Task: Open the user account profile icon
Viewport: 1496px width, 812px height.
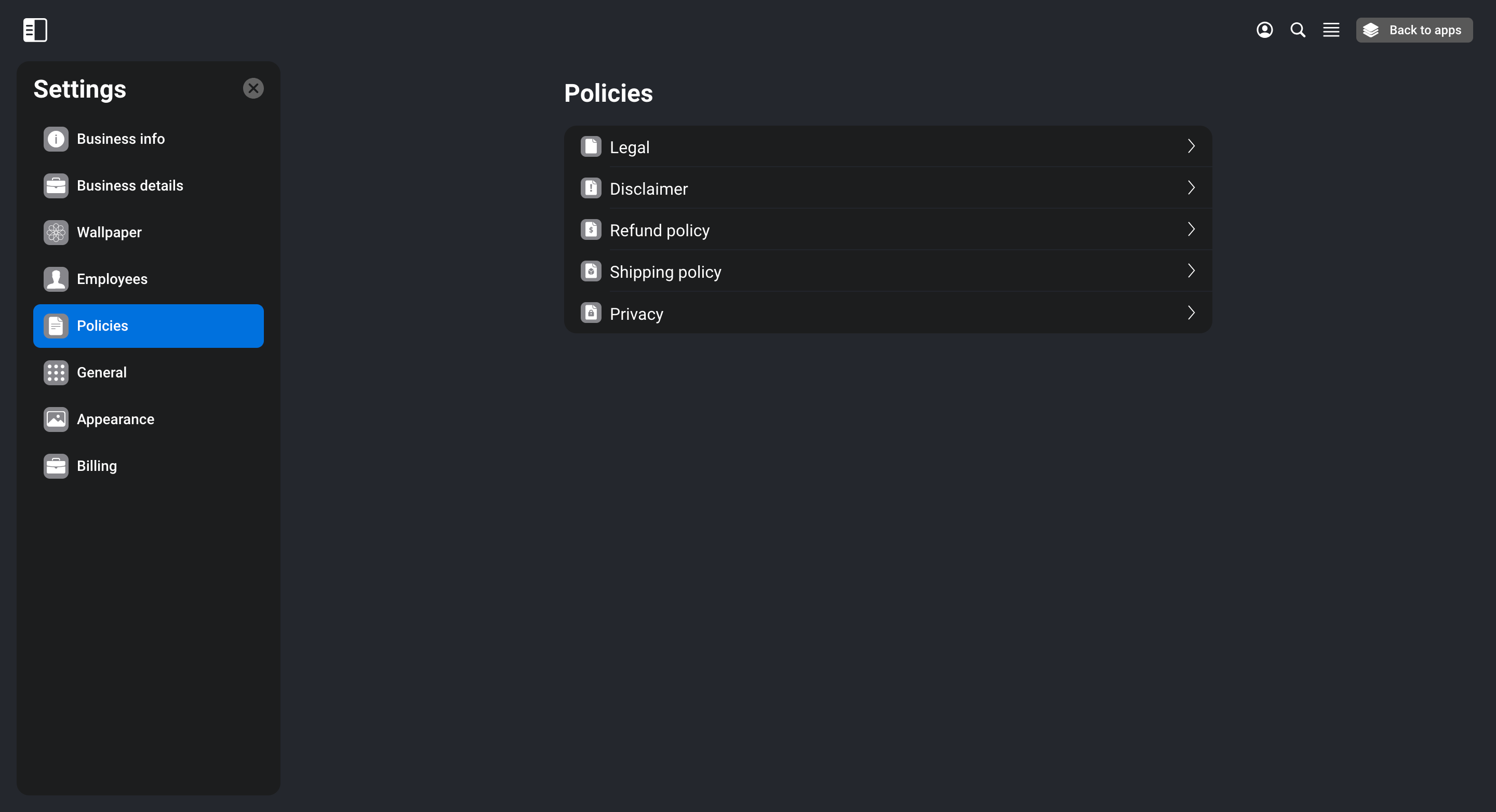Action: [x=1264, y=30]
